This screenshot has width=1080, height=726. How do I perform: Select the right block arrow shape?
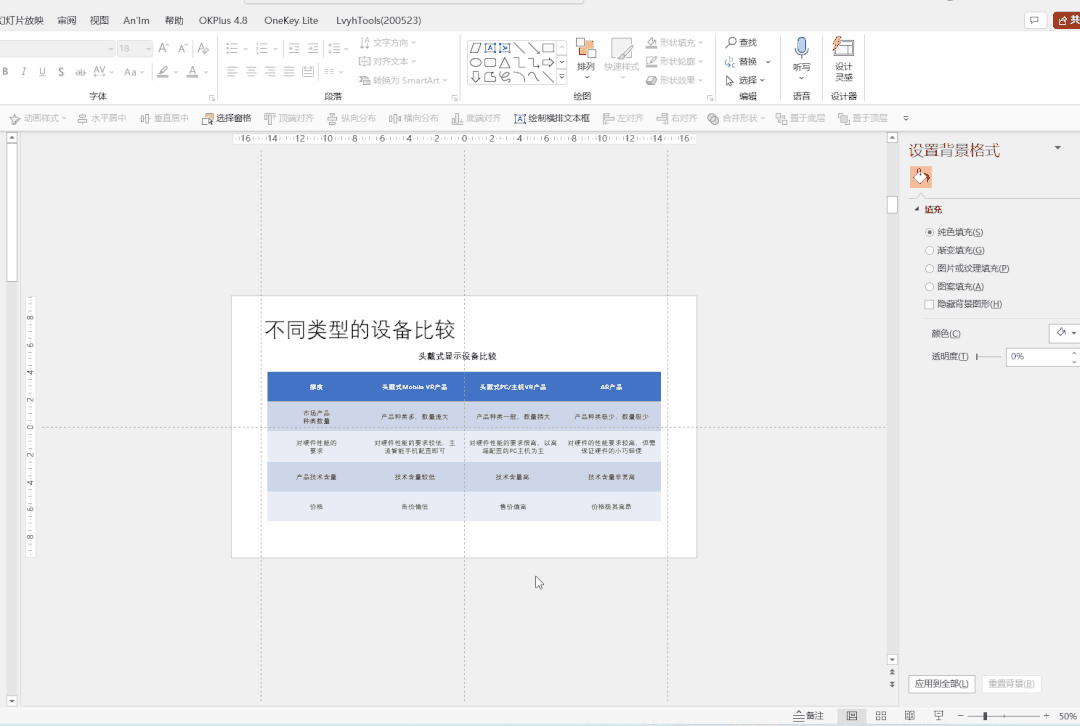click(548, 63)
